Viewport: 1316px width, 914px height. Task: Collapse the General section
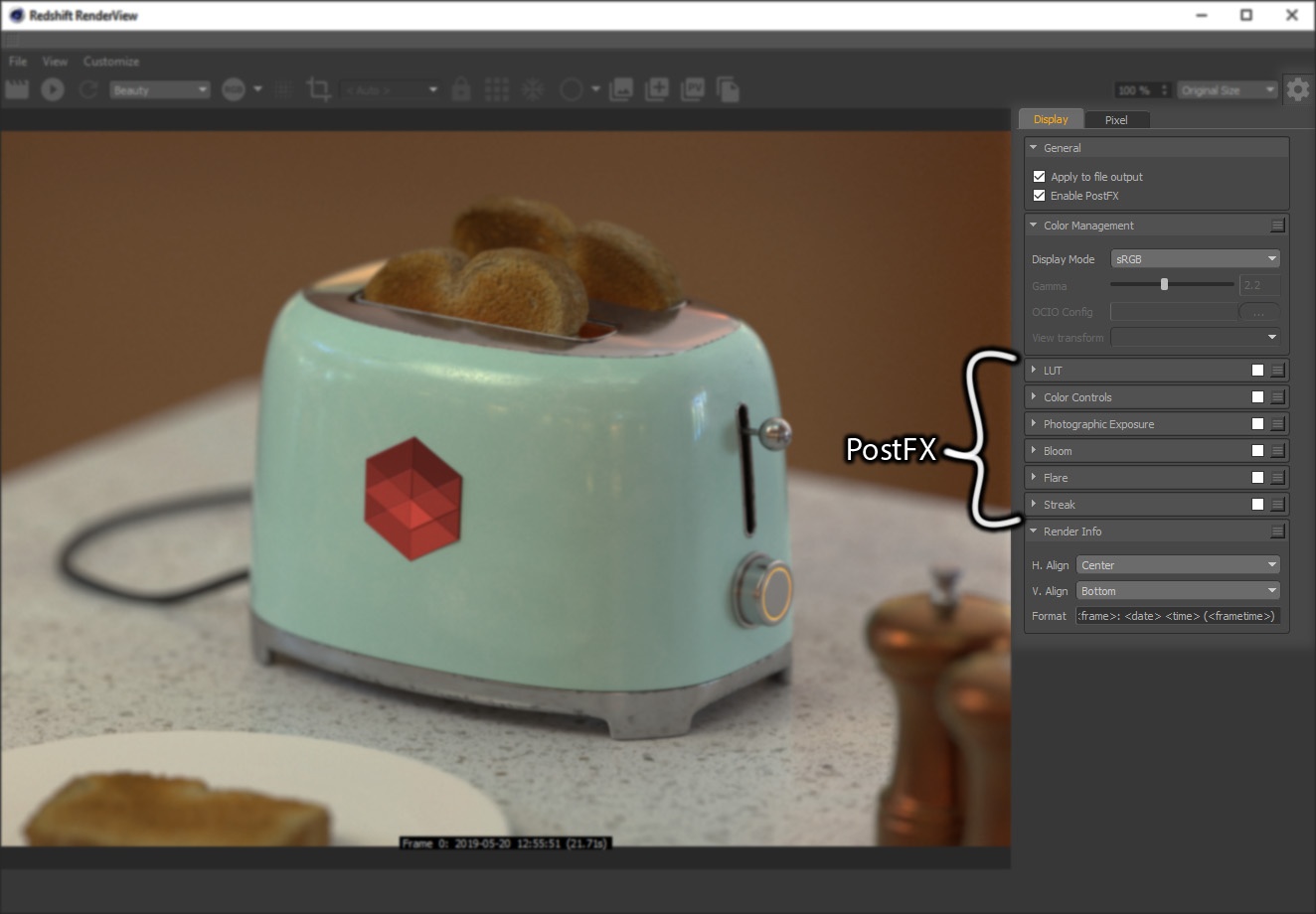pyautogui.click(x=1034, y=148)
